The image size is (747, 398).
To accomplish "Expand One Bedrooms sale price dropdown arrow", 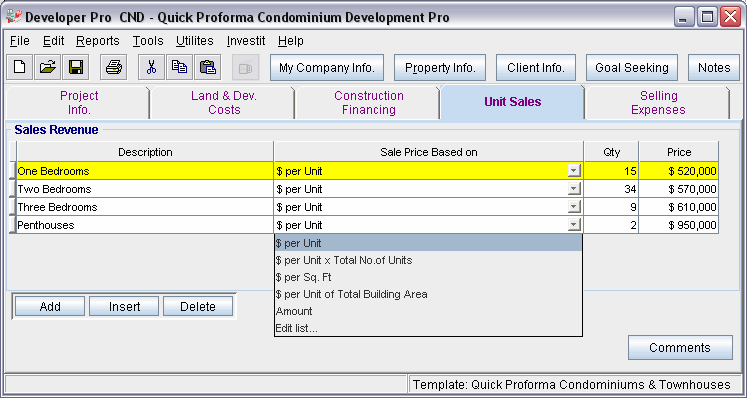I will point(574,171).
